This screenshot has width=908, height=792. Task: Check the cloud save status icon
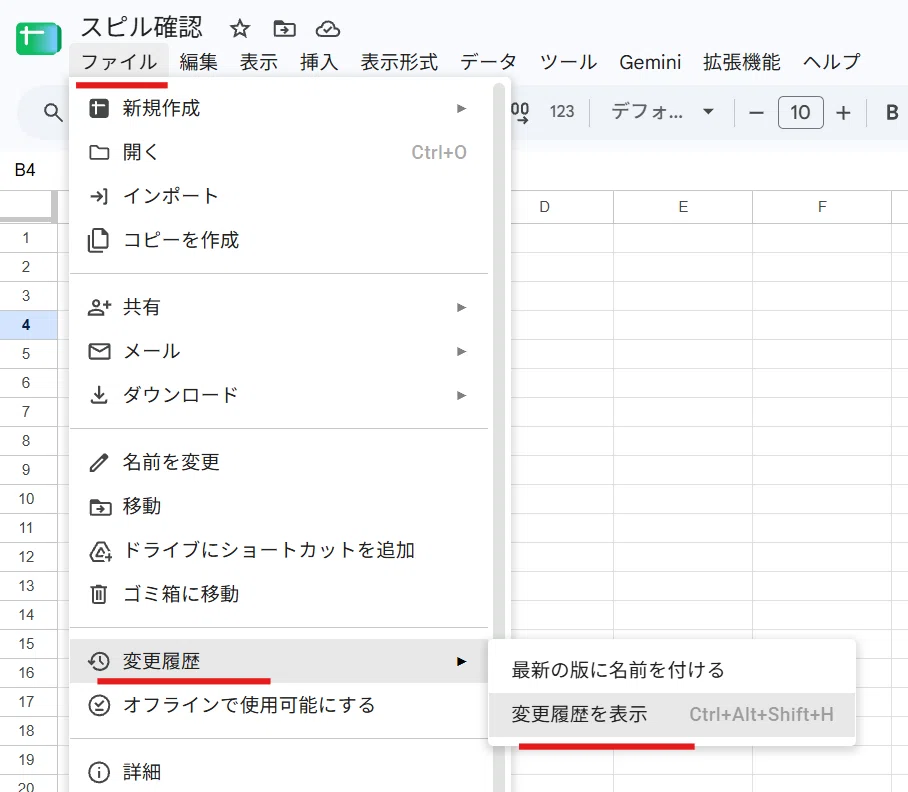[x=328, y=28]
